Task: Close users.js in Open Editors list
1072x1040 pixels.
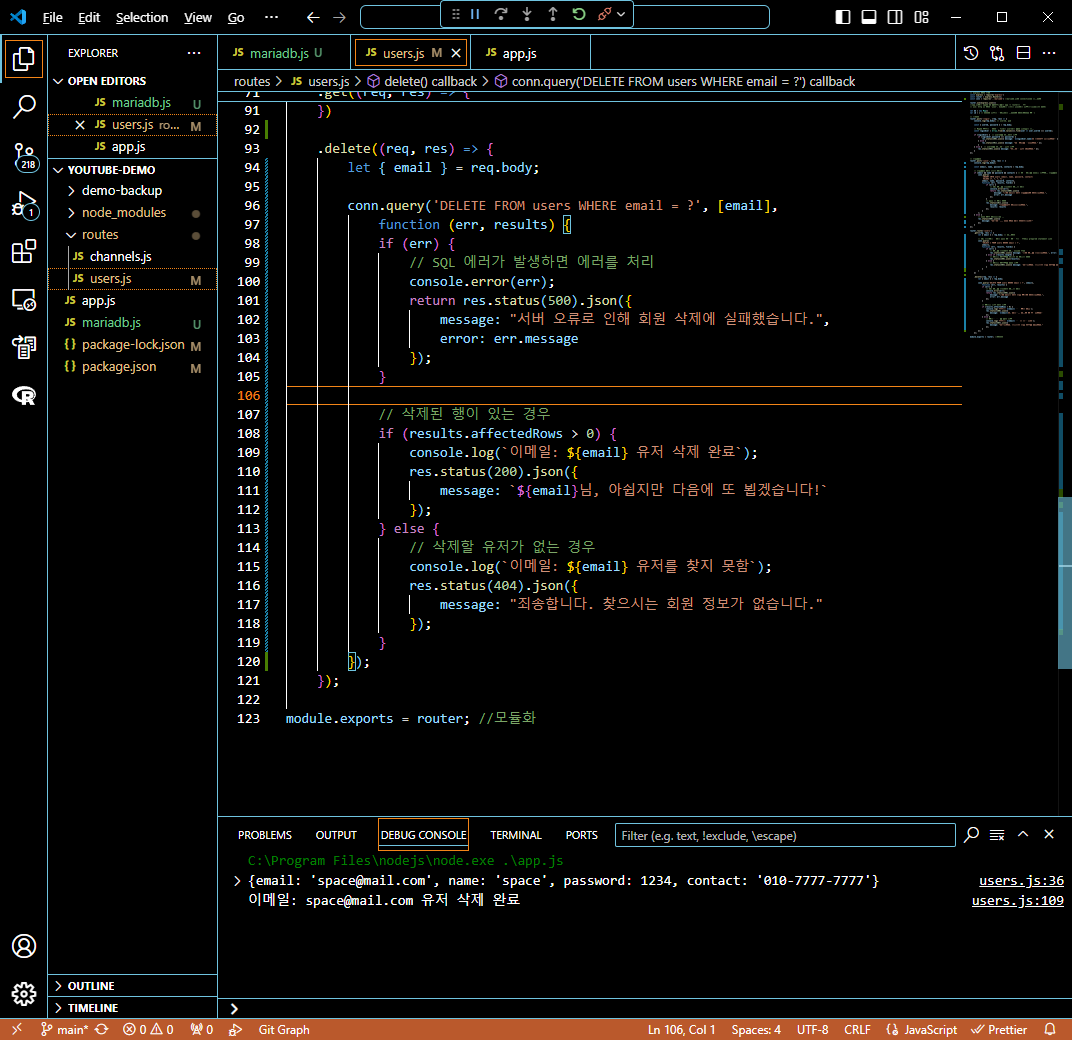Action: [80, 125]
